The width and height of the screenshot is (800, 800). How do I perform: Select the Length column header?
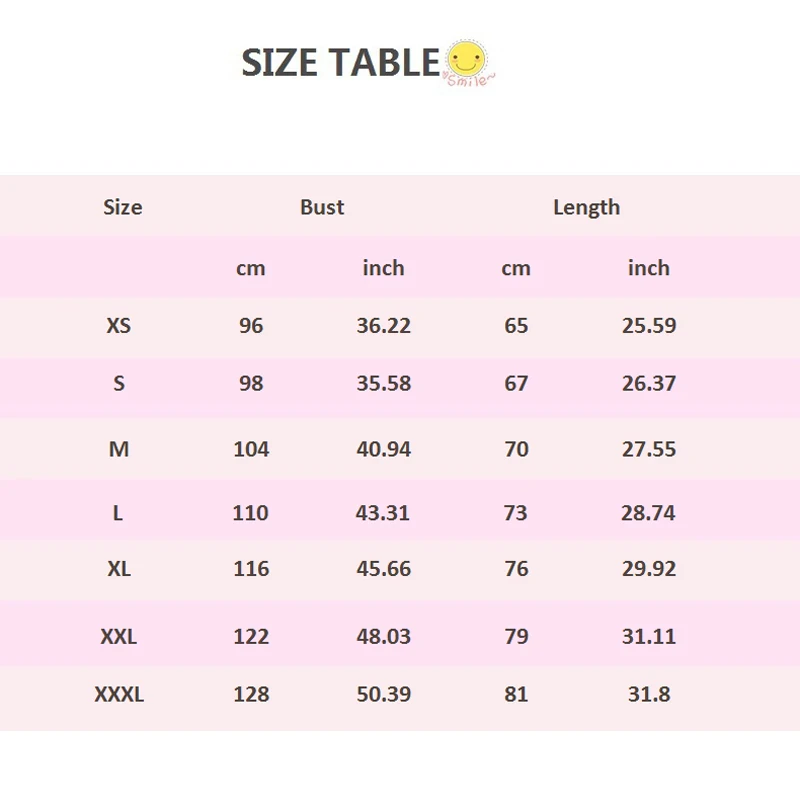[x=586, y=207]
